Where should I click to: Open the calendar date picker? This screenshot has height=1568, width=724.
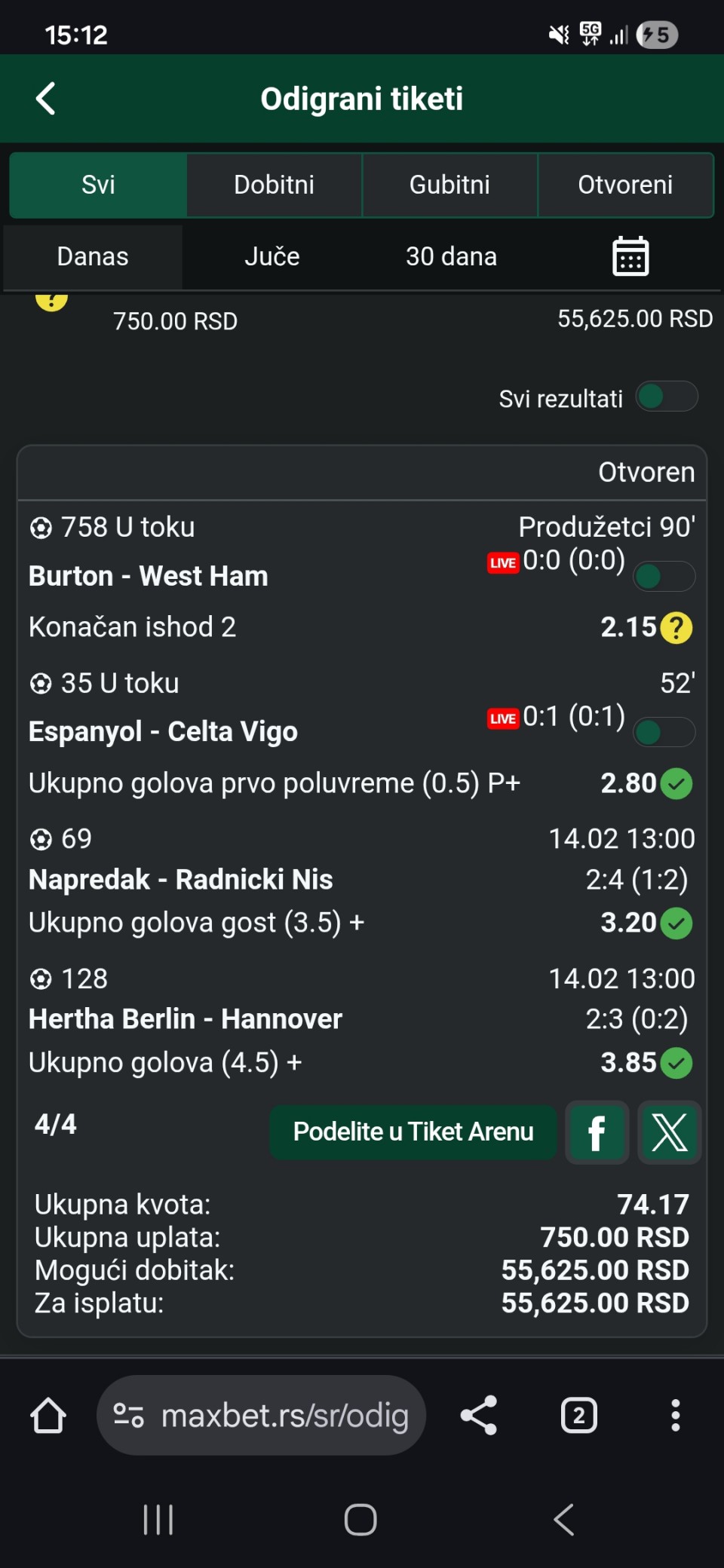(x=630, y=256)
